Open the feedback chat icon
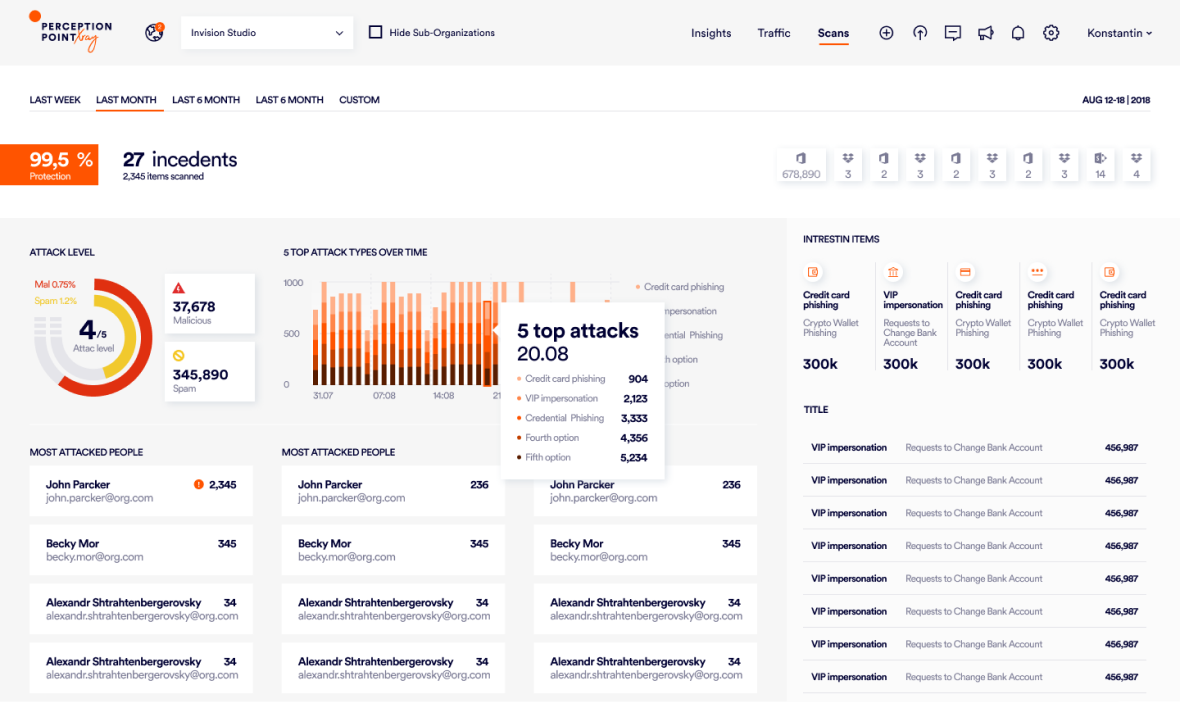Viewport: 1180px width, 702px height. click(x=952, y=32)
